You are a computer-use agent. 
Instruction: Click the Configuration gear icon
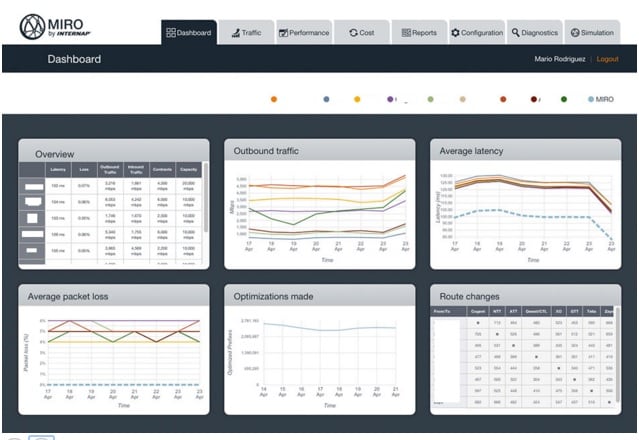pos(455,33)
